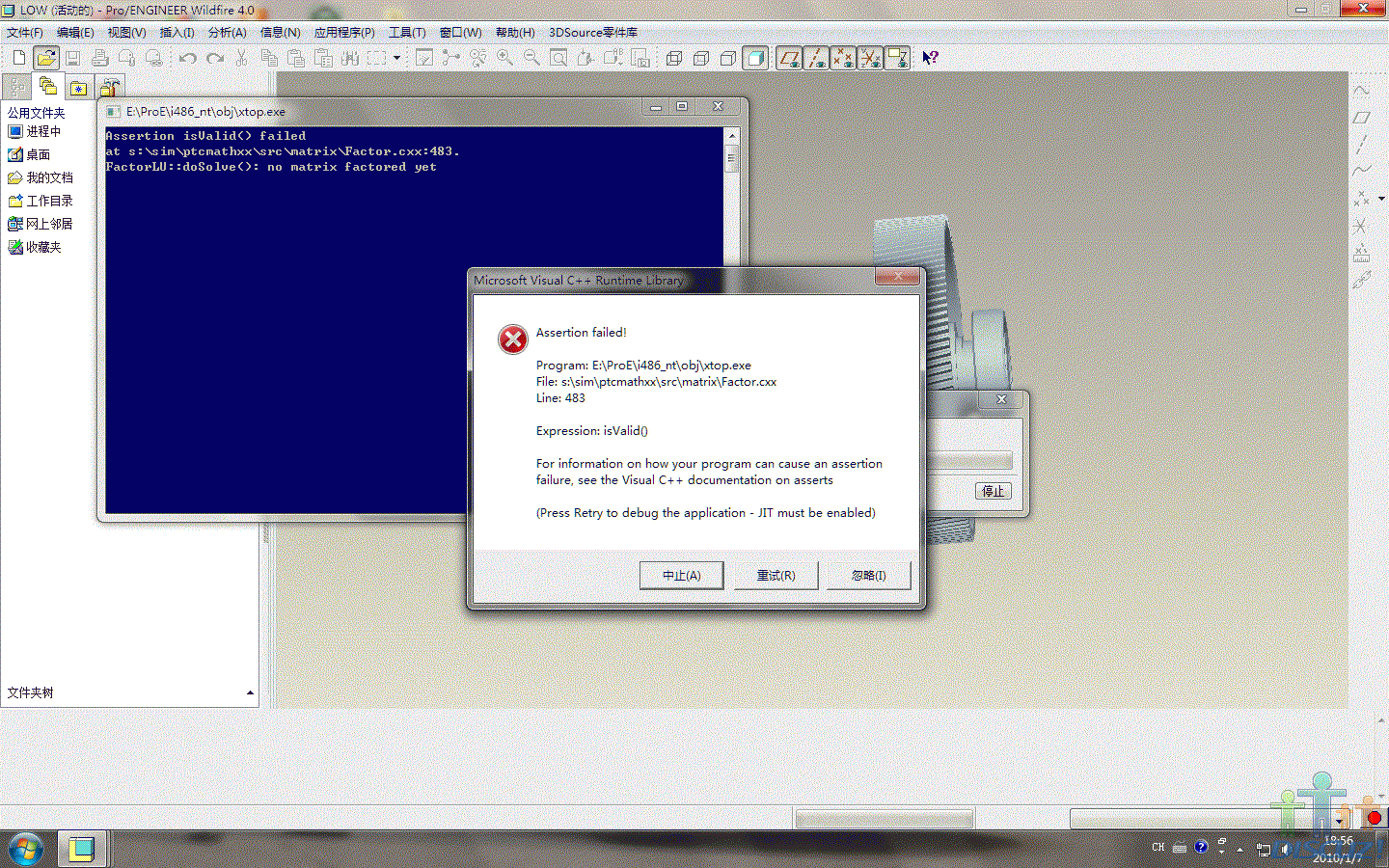
Task: Click the Redo arrow icon
Action: point(215,58)
